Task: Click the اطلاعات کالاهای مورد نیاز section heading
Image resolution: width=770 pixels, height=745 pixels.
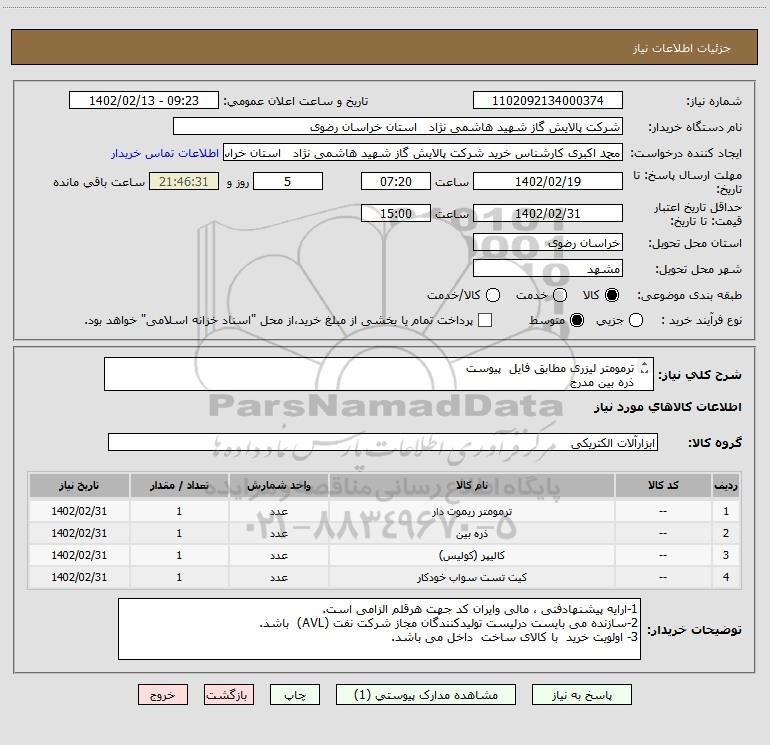Action: 667,407
